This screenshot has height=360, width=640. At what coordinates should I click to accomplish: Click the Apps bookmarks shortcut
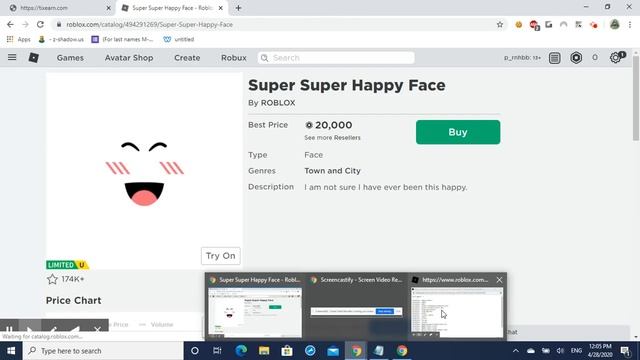click(19, 39)
